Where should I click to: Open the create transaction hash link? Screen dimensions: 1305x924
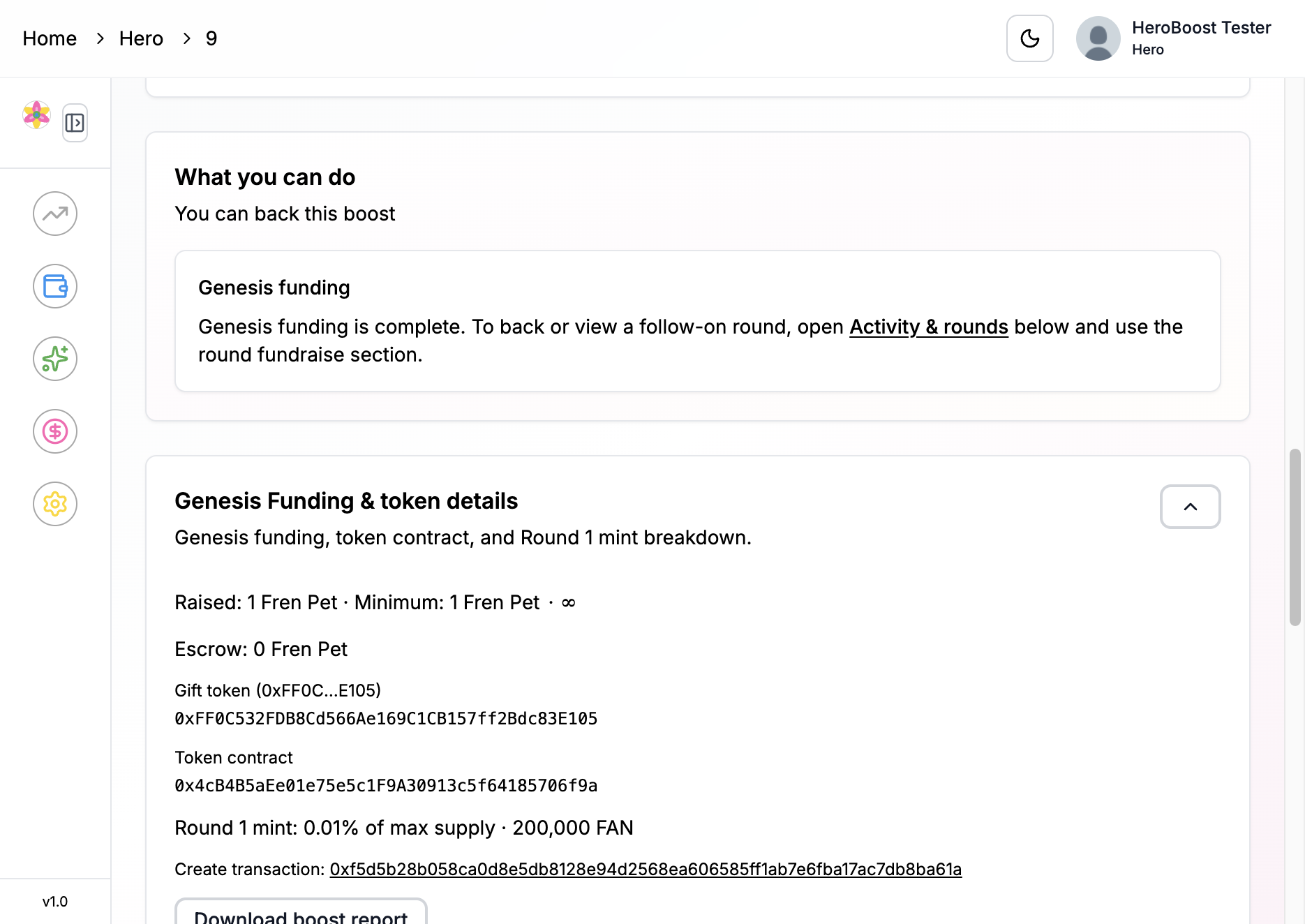[x=646, y=869]
